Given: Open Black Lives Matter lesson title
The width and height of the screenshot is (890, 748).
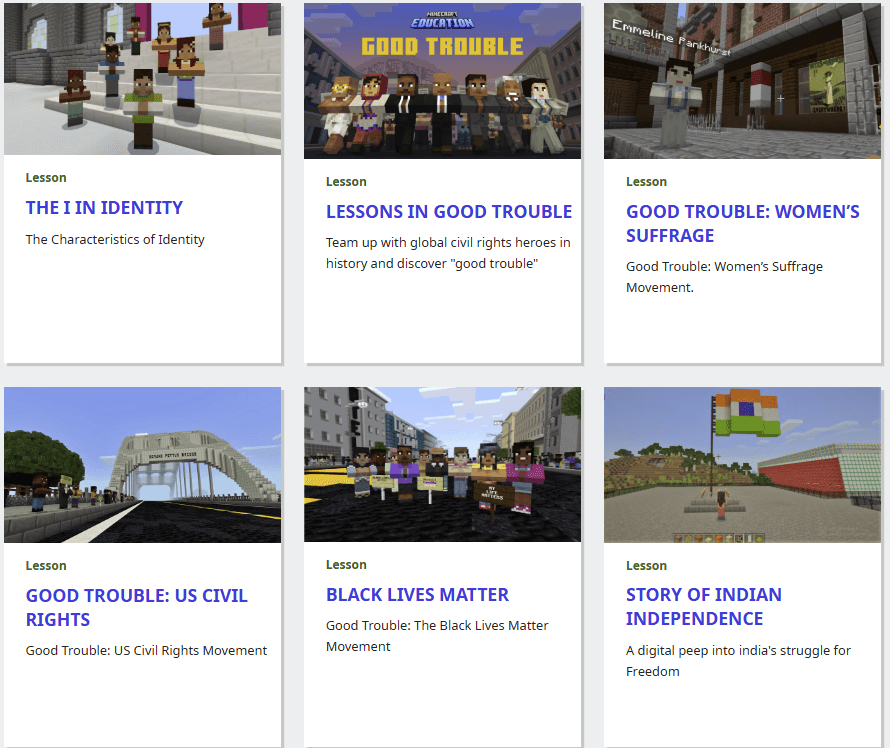Looking at the screenshot, I should point(417,595).
